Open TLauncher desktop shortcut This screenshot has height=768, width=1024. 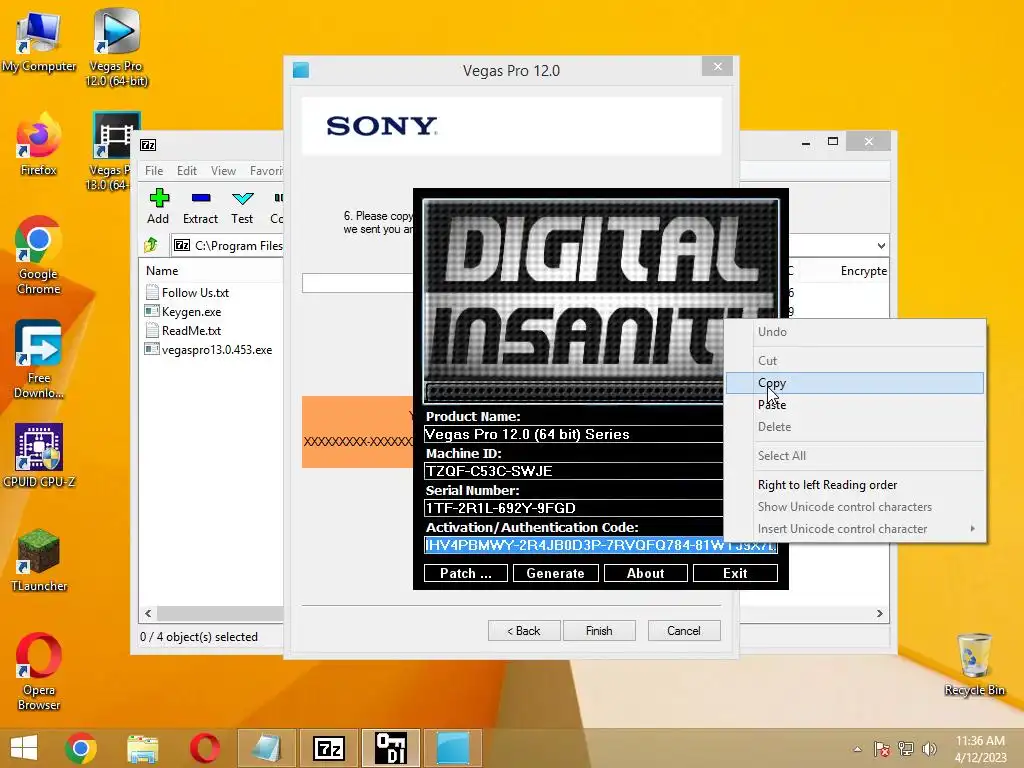pyautogui.click(x=39, y=560)
